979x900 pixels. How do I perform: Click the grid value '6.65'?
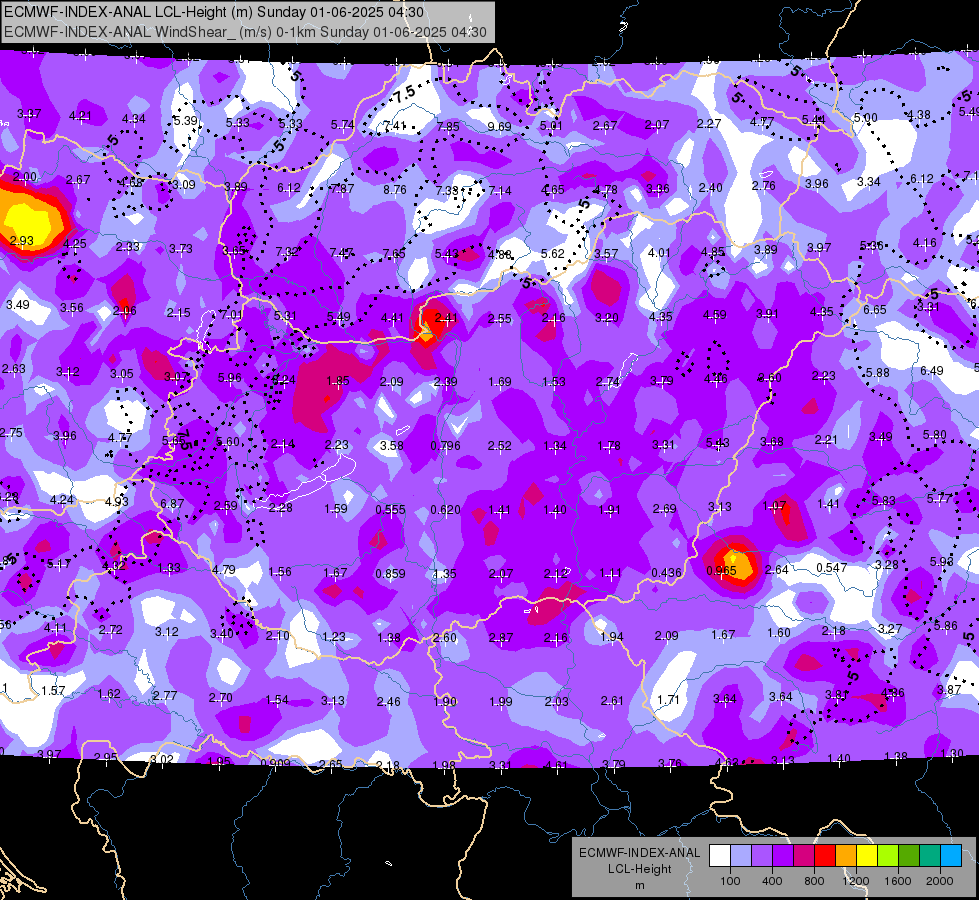point(875,310)
